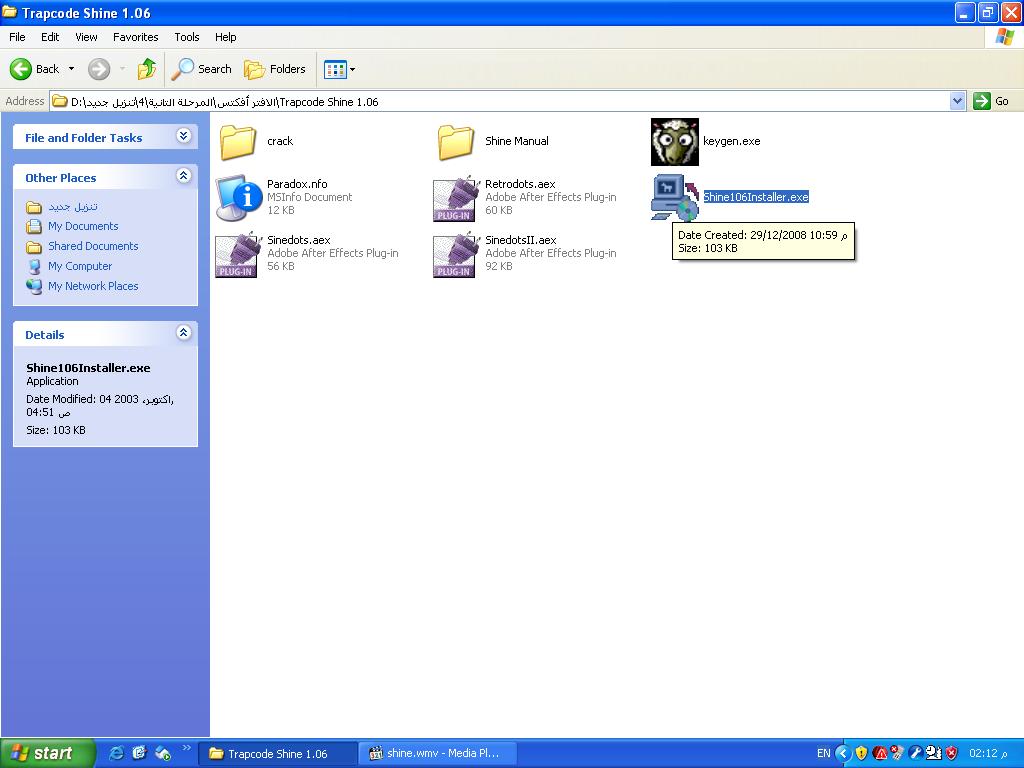
Task: Open the Back history dropdown arrow
Action: [71, 69]
